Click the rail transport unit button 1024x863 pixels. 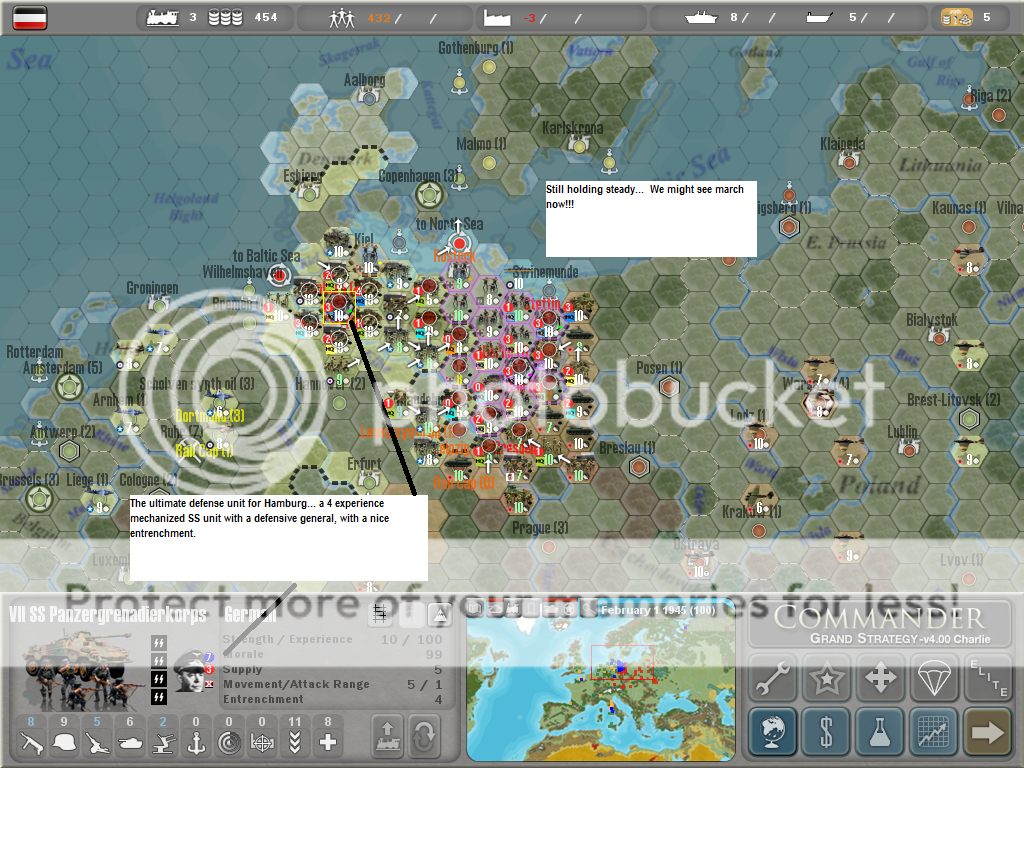[x=388, y=736]
